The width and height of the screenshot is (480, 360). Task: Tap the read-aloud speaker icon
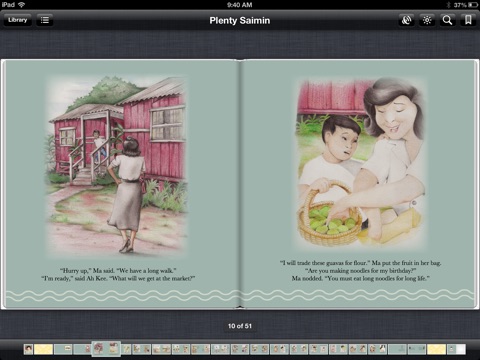point(406,20)
